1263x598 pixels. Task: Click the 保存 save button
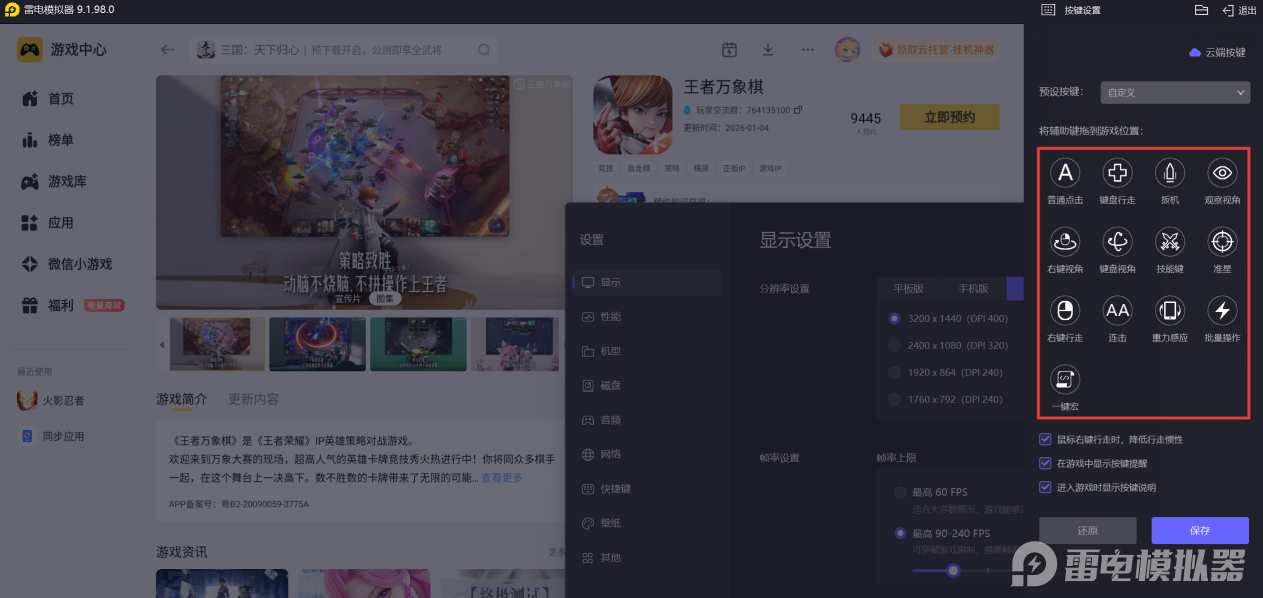[x=1200, y=530]
